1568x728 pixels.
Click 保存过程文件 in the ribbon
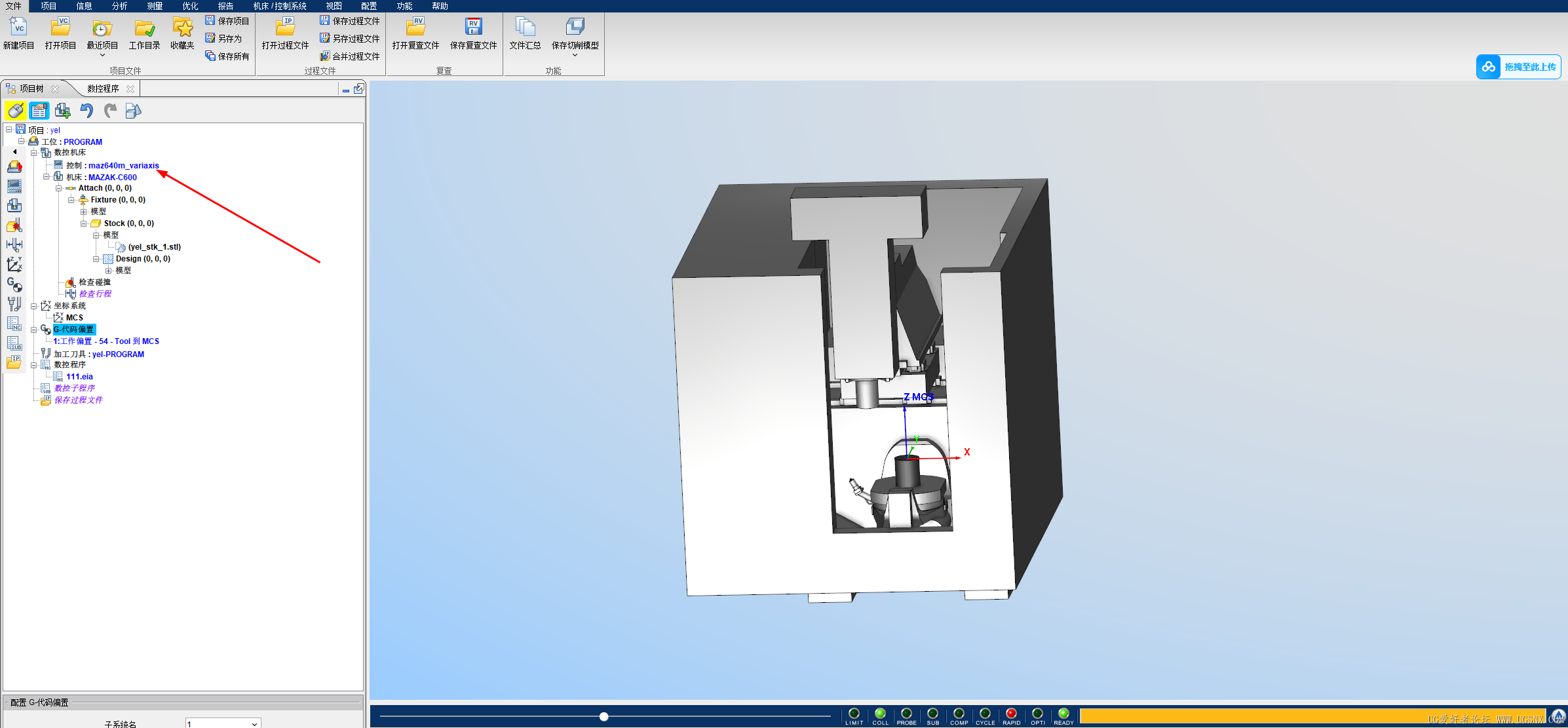(x=349, y=21)
